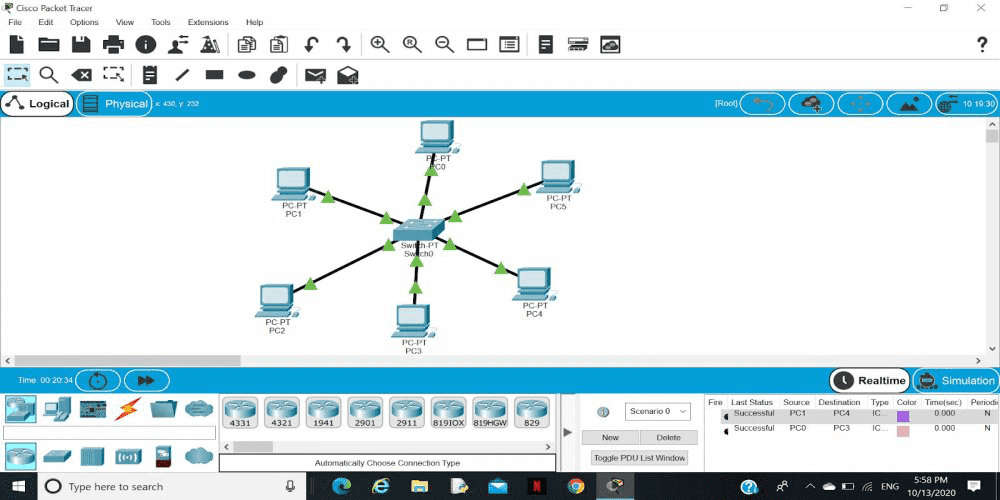
Task: Select the Inspect magnifier tool
Action: coord(49,75)
